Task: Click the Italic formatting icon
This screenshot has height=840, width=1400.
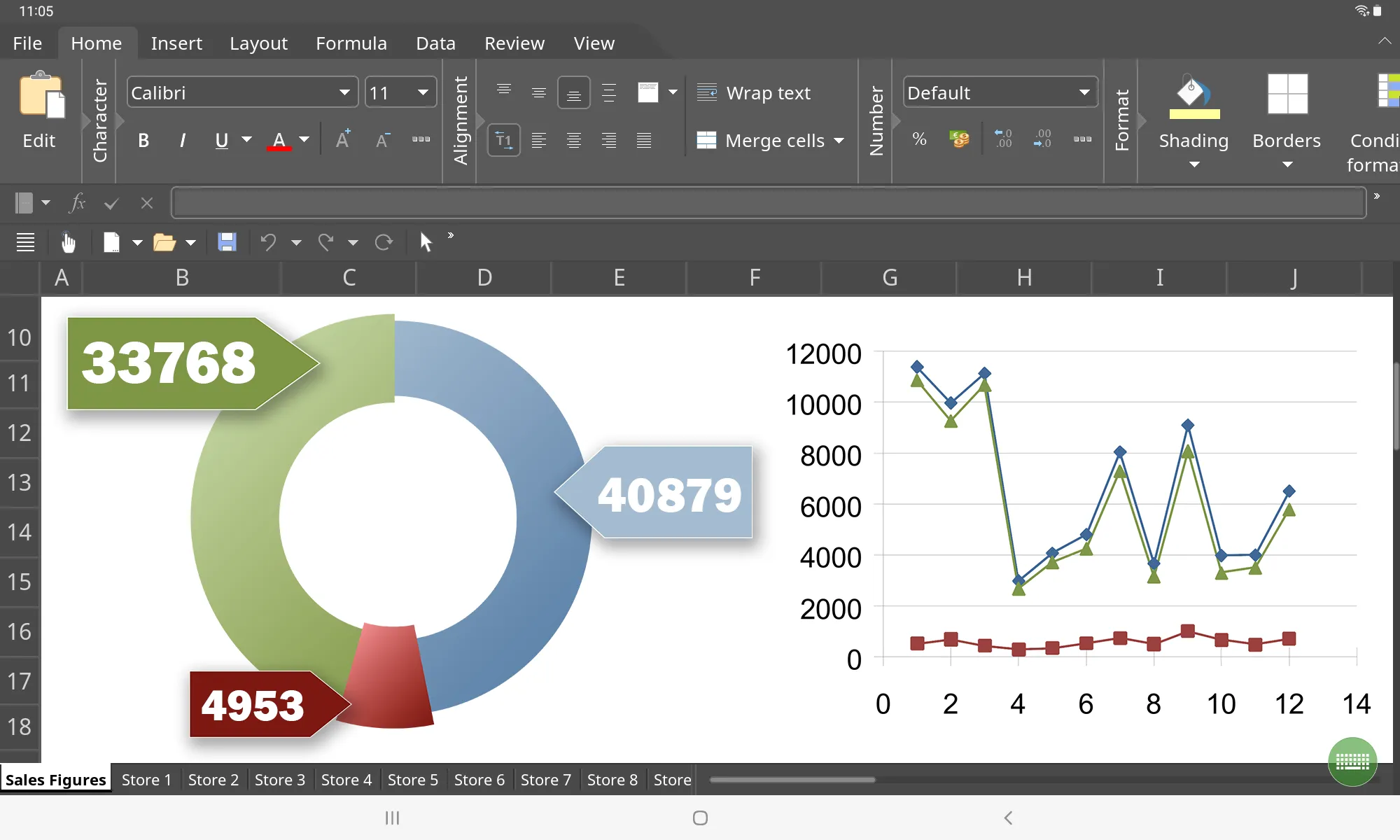Action: (181, 140)
